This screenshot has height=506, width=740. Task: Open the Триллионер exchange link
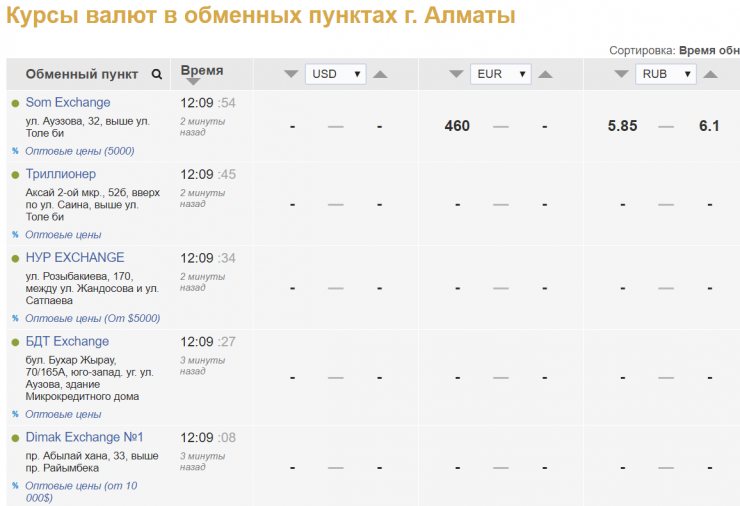tap(61, 174)
